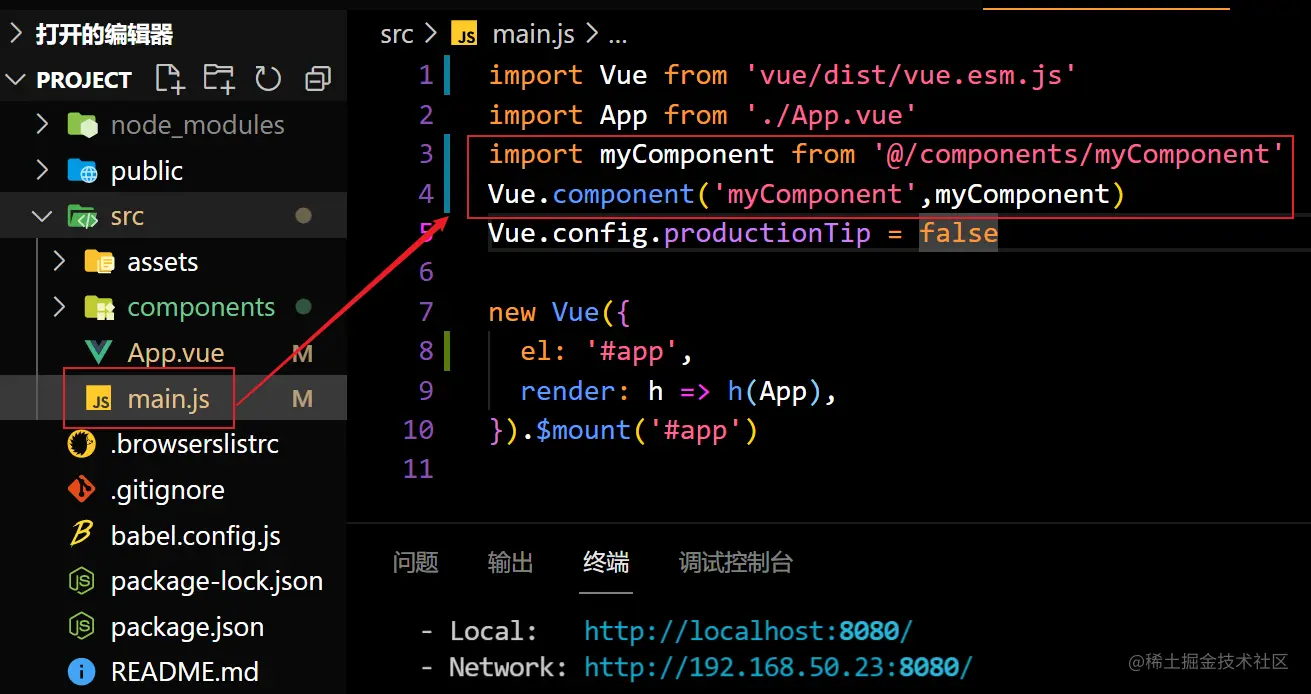This screenshot has width=1311, height=694.
Task: Expand the components folder chevron
Action: click(x=59, y=307)
